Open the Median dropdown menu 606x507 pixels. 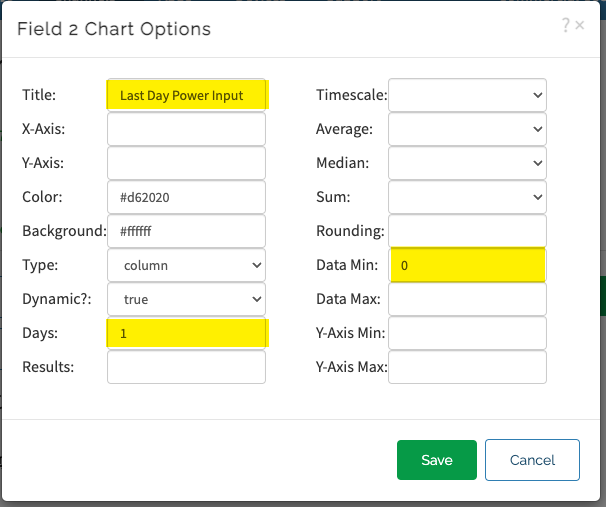coord(467,163)
